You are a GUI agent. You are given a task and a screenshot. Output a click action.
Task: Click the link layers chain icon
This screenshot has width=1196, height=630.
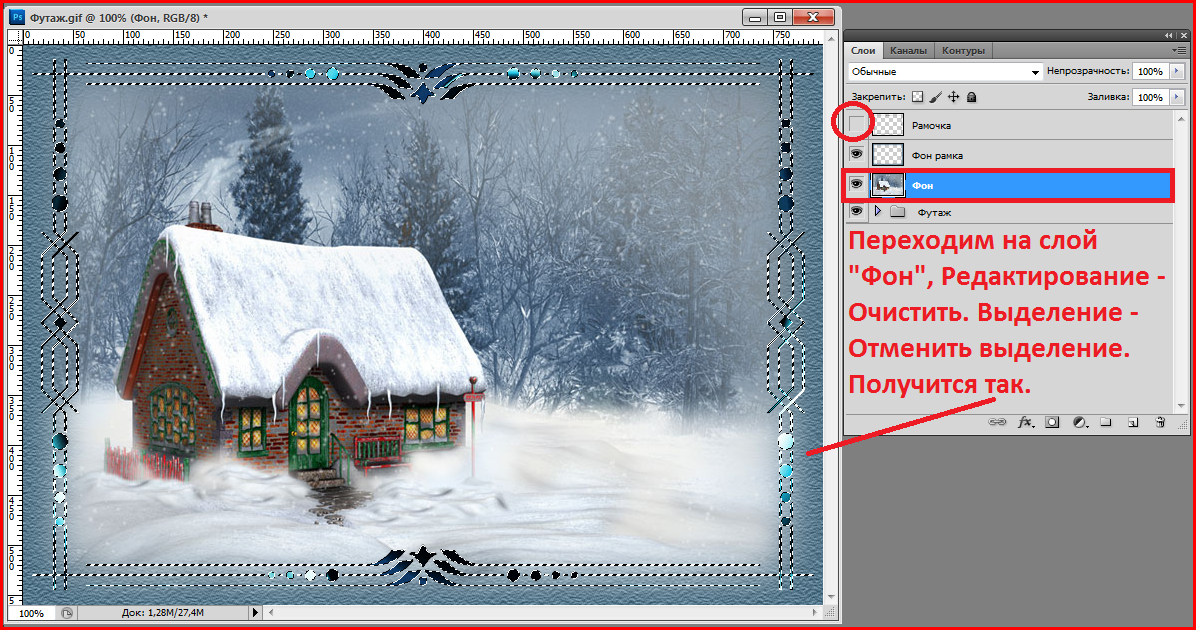(996, 422)
